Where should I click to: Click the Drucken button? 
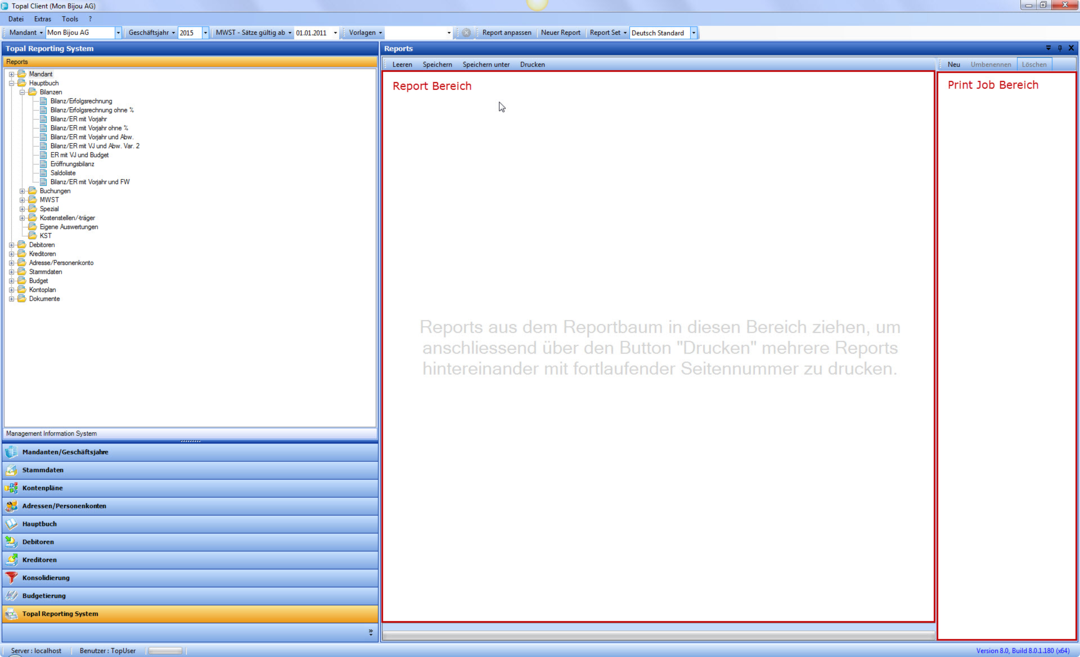(532, 64)
